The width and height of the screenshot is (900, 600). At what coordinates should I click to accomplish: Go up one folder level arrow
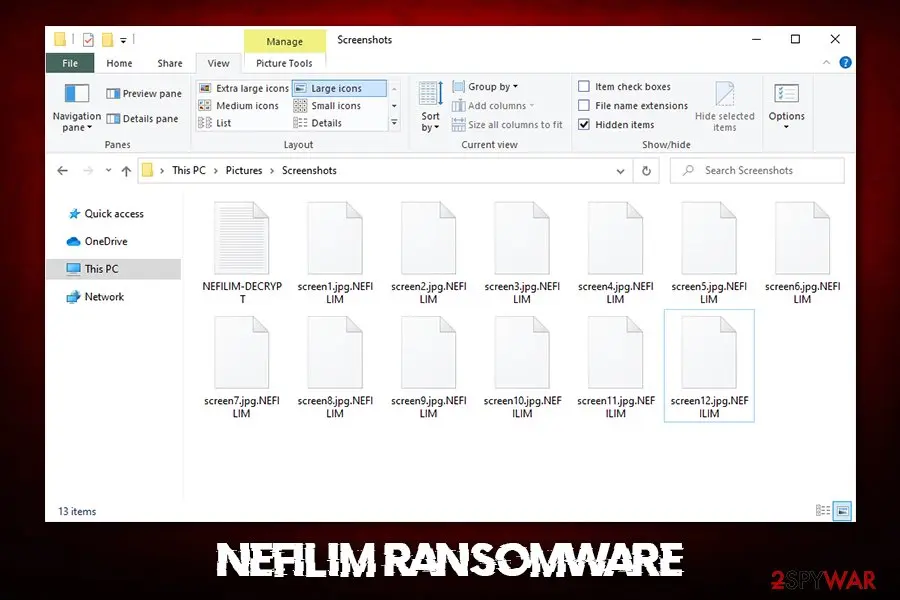(x=126, y=171)
